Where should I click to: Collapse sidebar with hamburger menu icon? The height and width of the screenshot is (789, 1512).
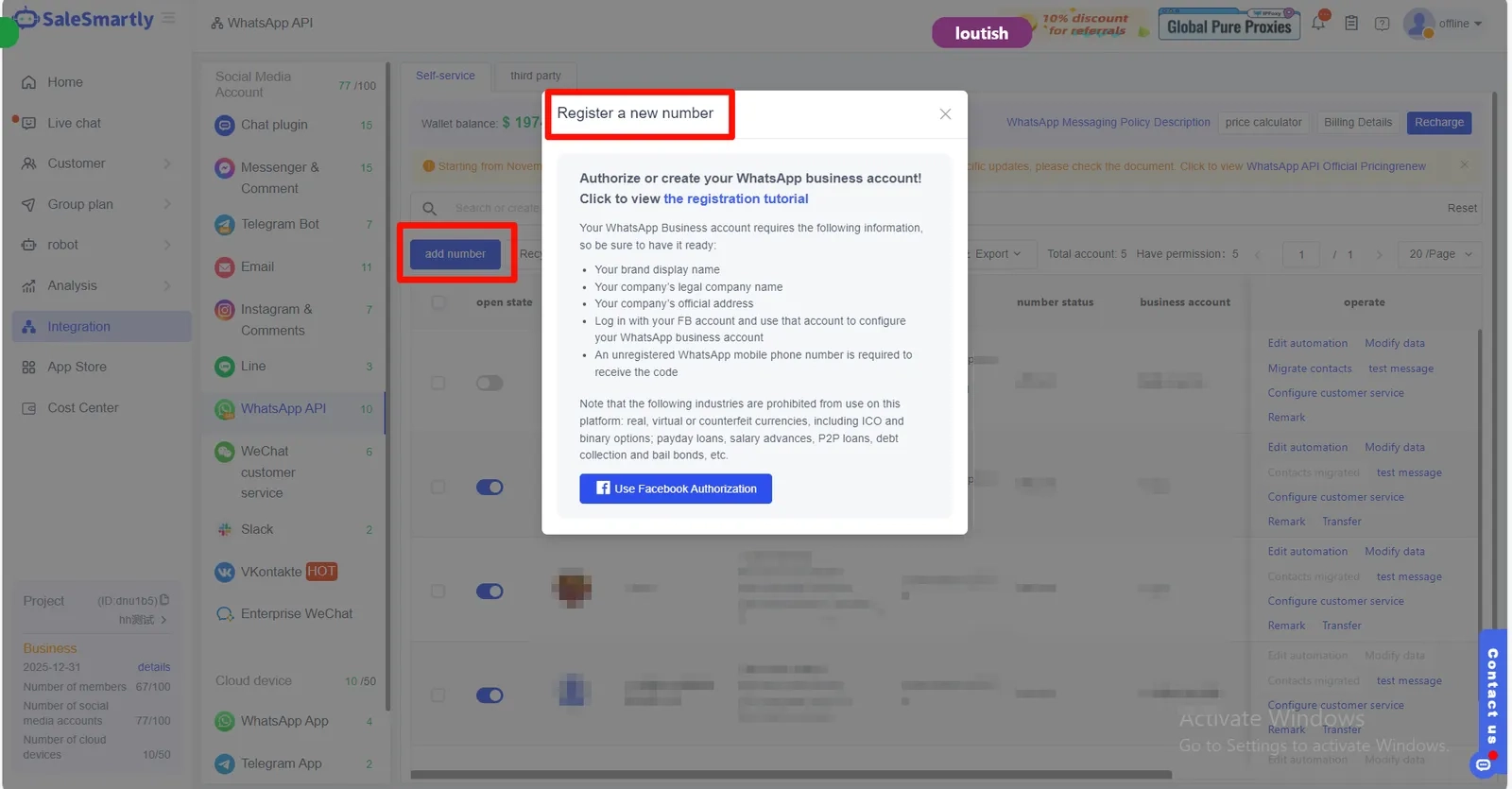168,18
